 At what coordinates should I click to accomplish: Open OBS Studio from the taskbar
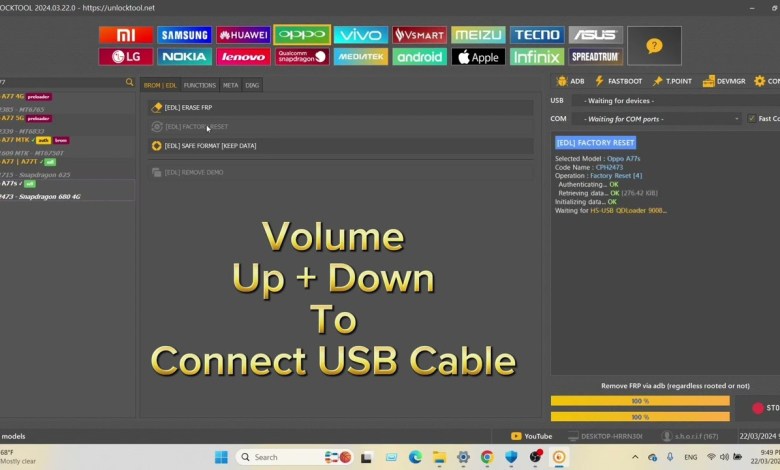(535, 457)
